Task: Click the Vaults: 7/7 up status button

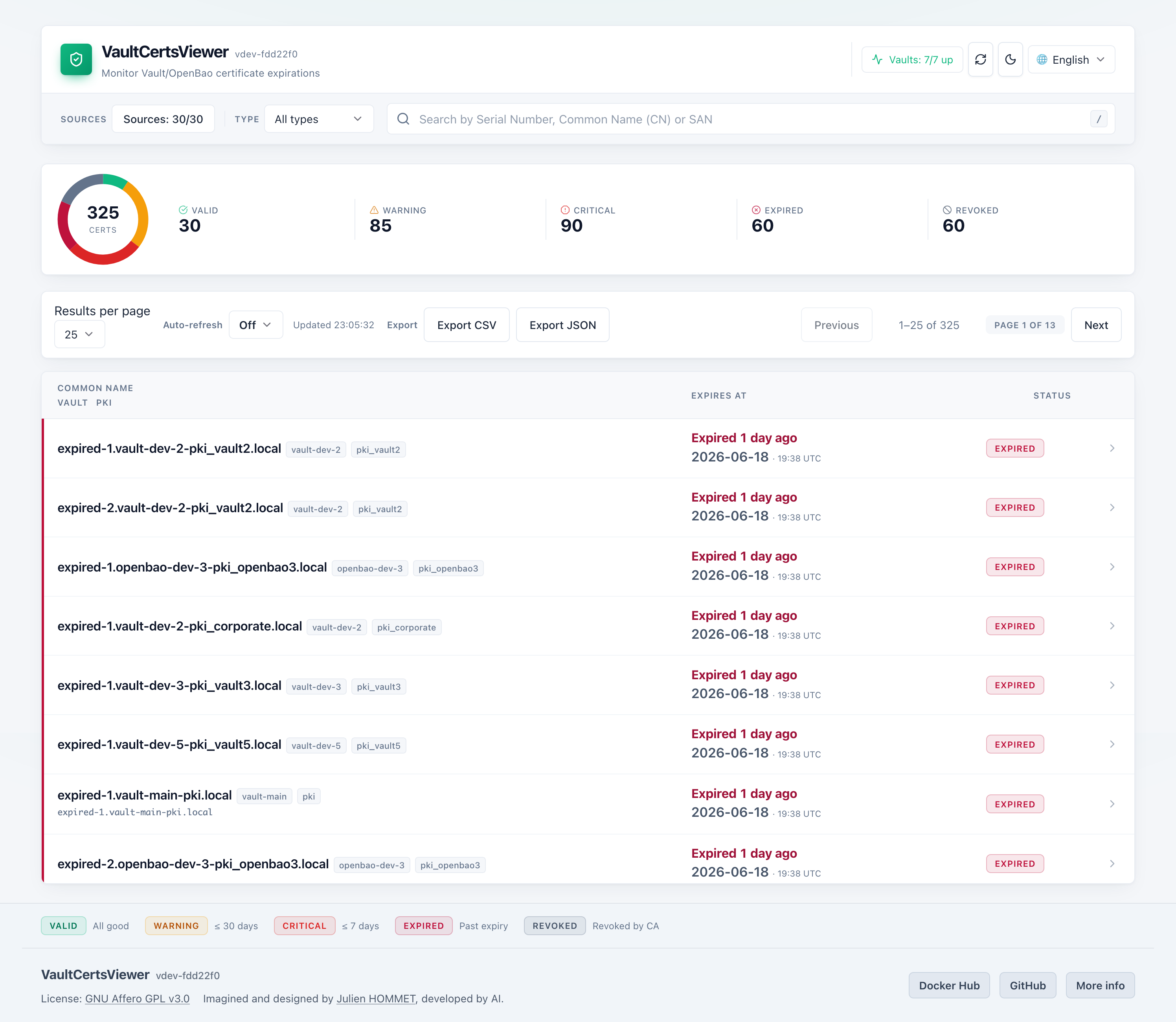Action: (912, 59)
